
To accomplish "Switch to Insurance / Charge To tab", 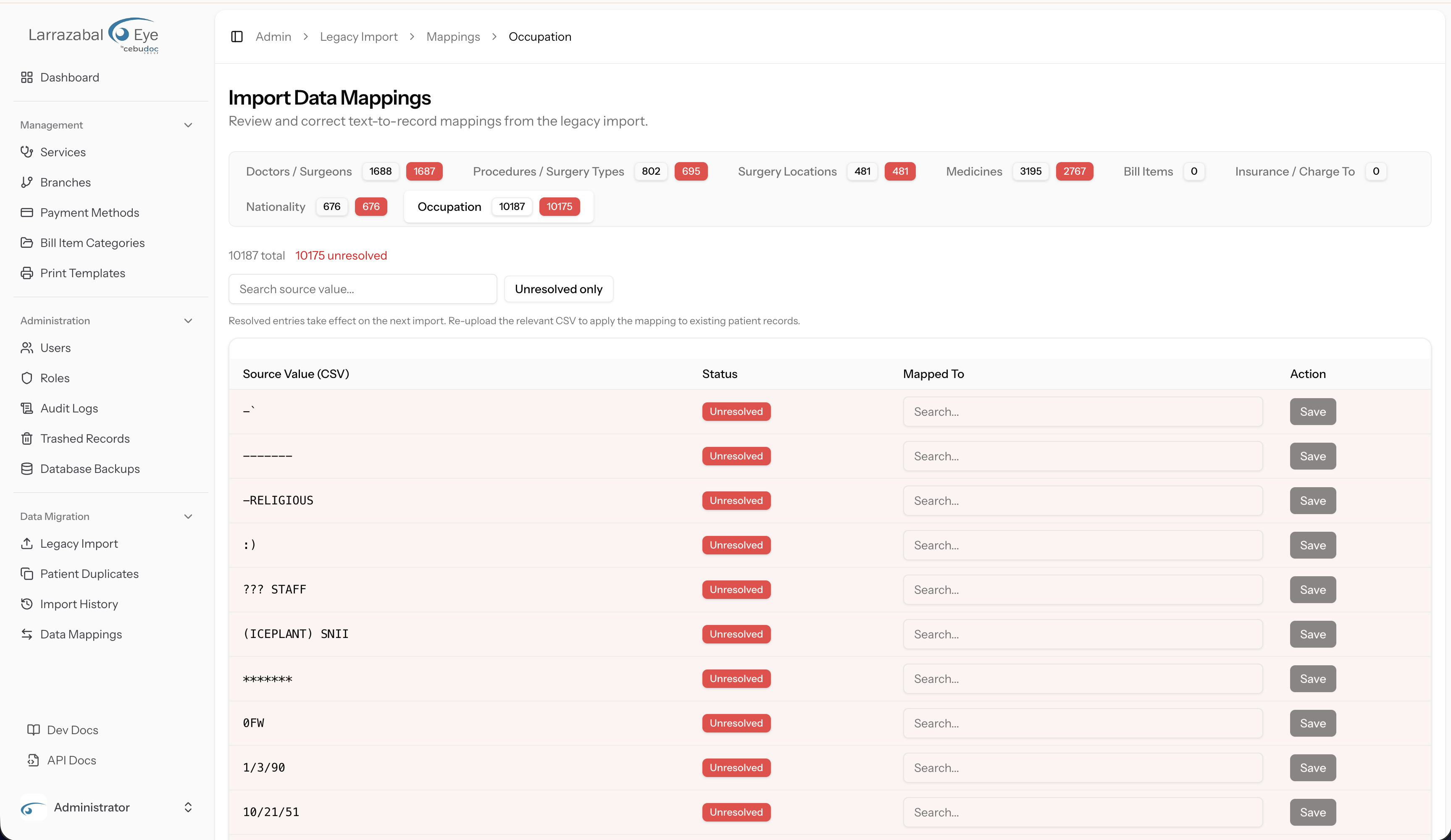I will coord(1311,171).
